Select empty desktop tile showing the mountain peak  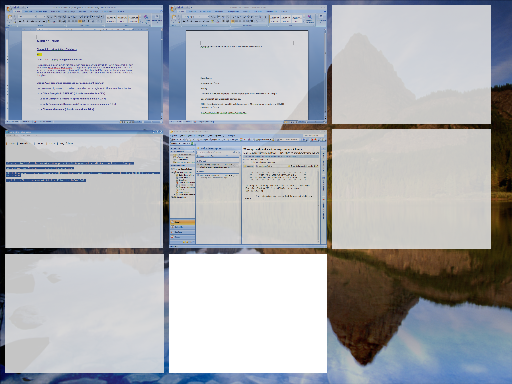[411, 64]
